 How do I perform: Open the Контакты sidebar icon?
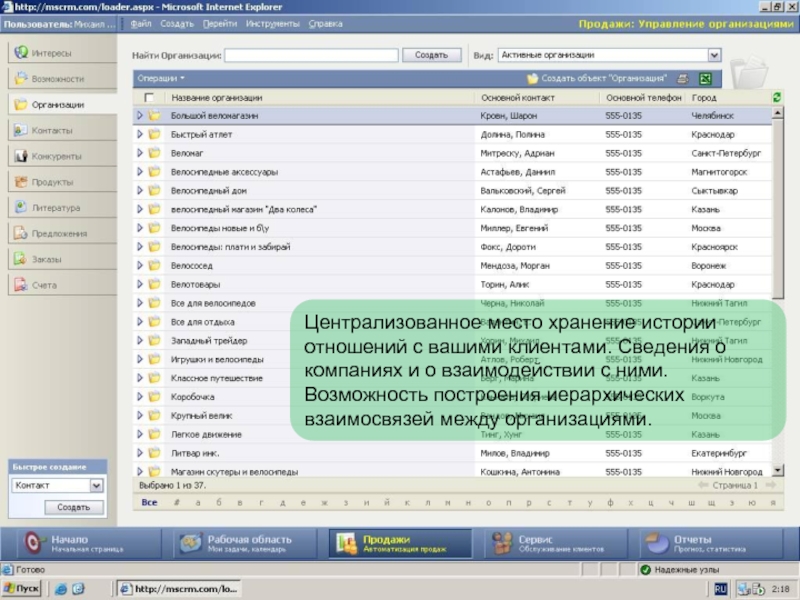(x=21, y=130)
